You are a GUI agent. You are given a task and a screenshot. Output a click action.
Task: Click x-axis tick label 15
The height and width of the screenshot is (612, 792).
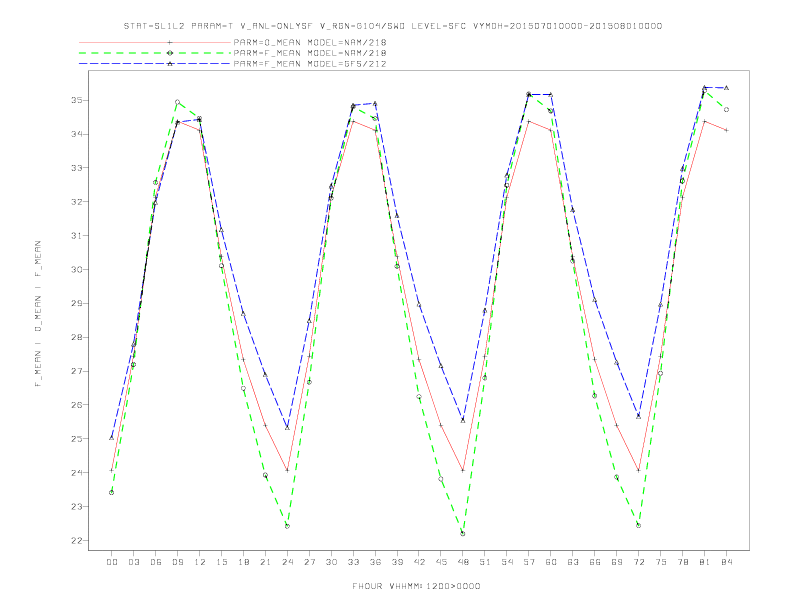point(221,562)
